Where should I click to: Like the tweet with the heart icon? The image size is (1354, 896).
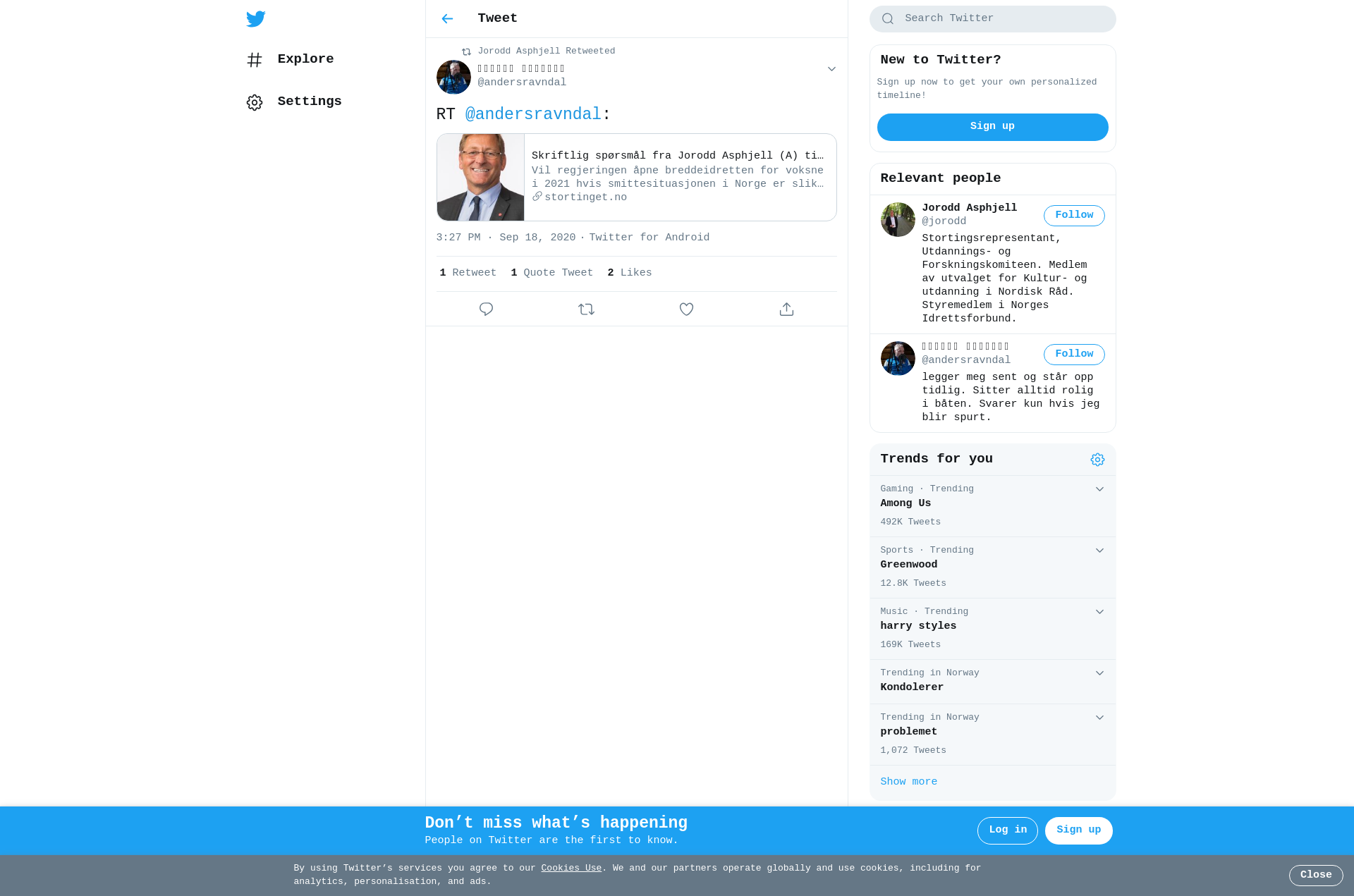[x=686, y=309]
